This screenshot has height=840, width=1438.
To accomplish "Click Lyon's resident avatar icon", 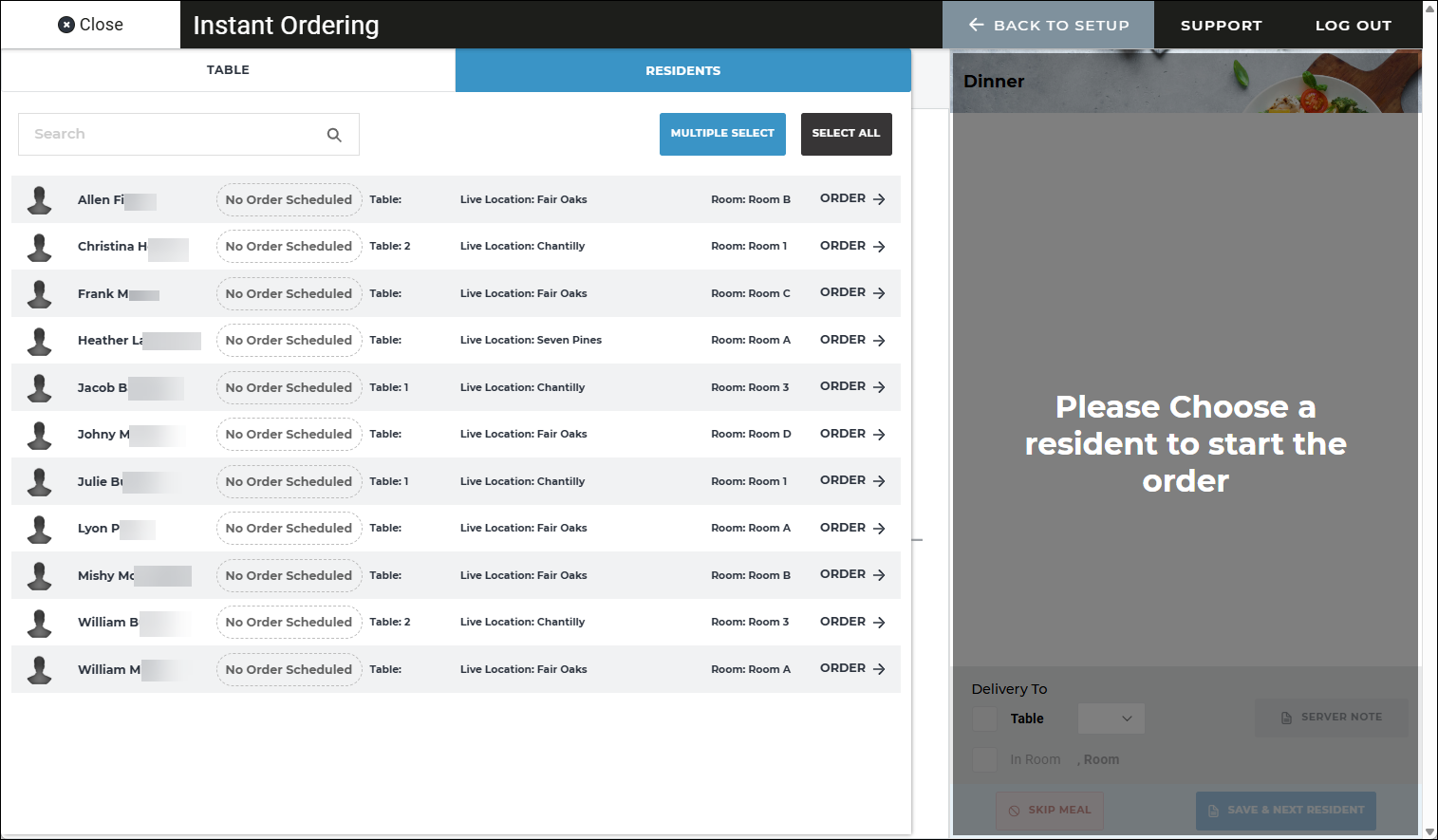I will tap(40, 529).
